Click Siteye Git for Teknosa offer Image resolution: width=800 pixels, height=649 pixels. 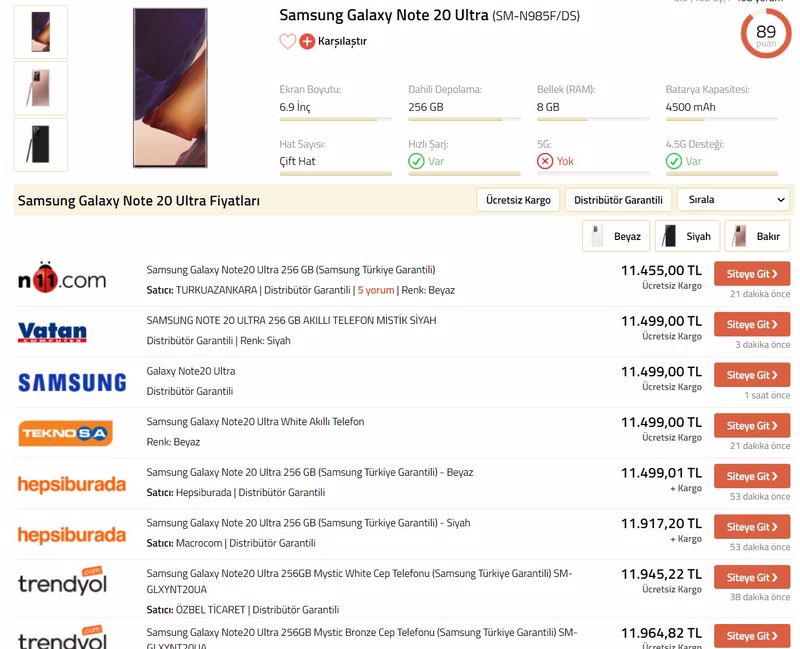752,426
